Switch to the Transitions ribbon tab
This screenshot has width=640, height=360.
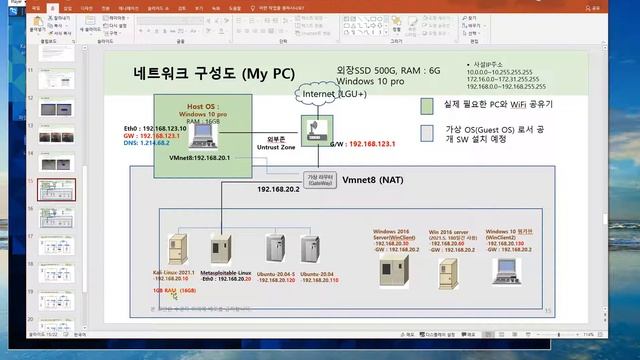(106, 8)
